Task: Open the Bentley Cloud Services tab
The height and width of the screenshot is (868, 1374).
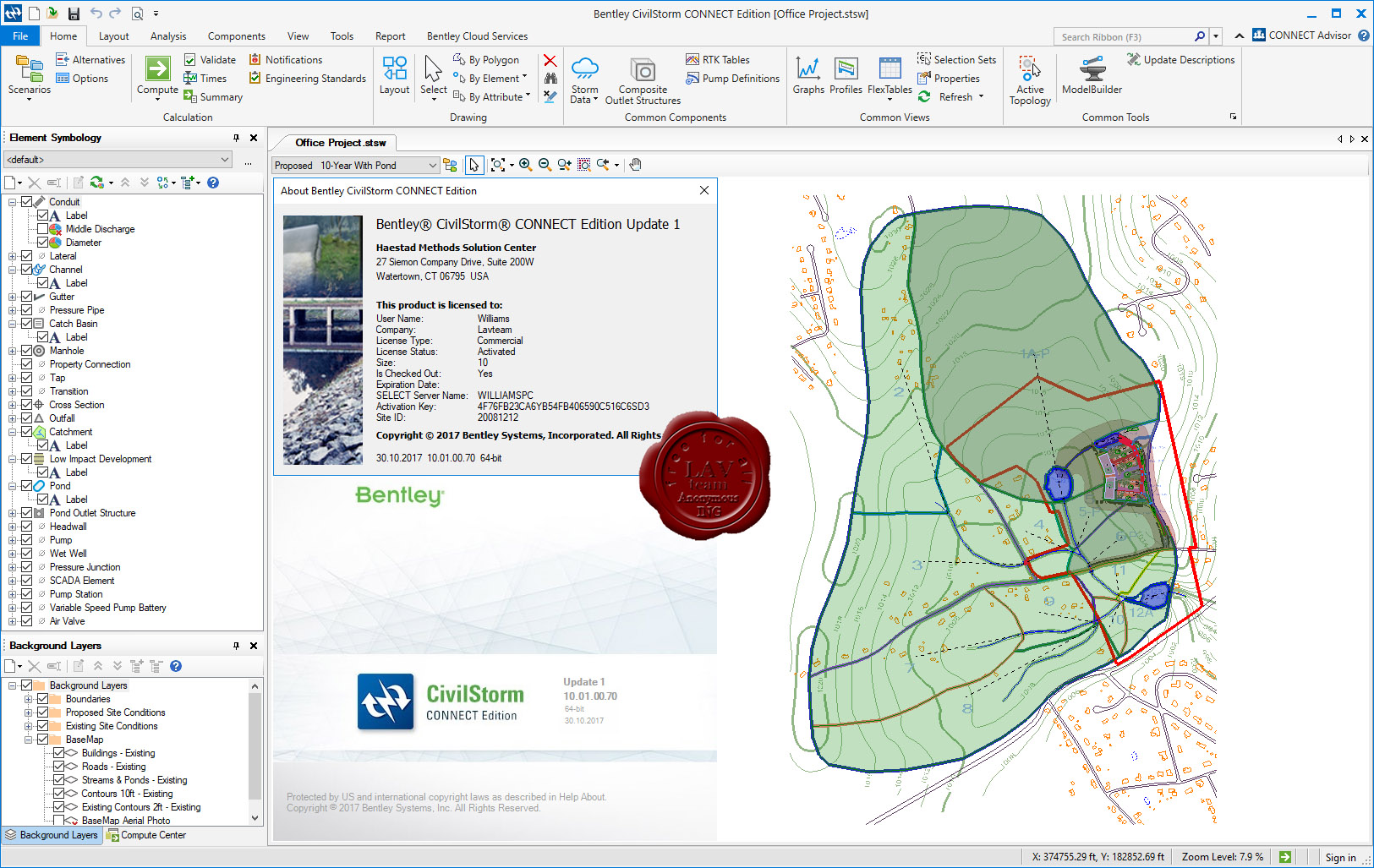Action: [477, 36]
